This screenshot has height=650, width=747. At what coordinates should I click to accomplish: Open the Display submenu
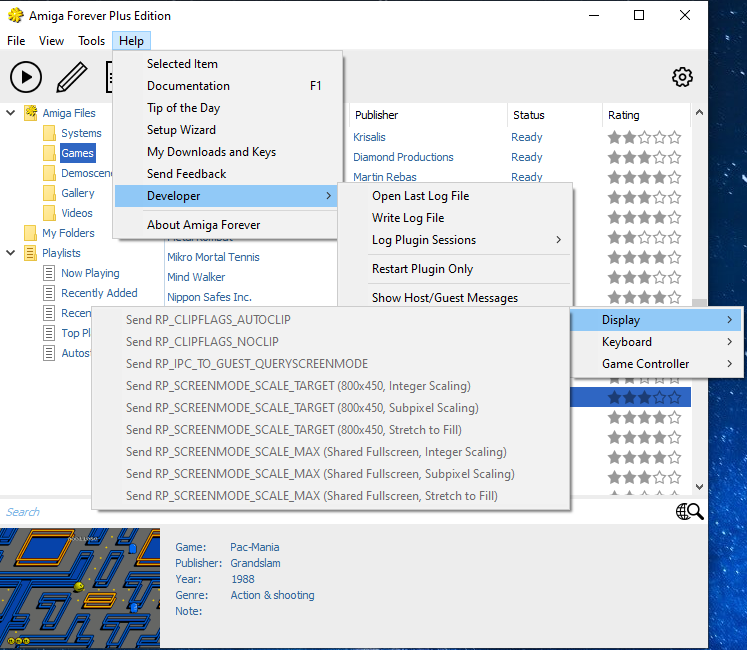(x=656, y=320)
